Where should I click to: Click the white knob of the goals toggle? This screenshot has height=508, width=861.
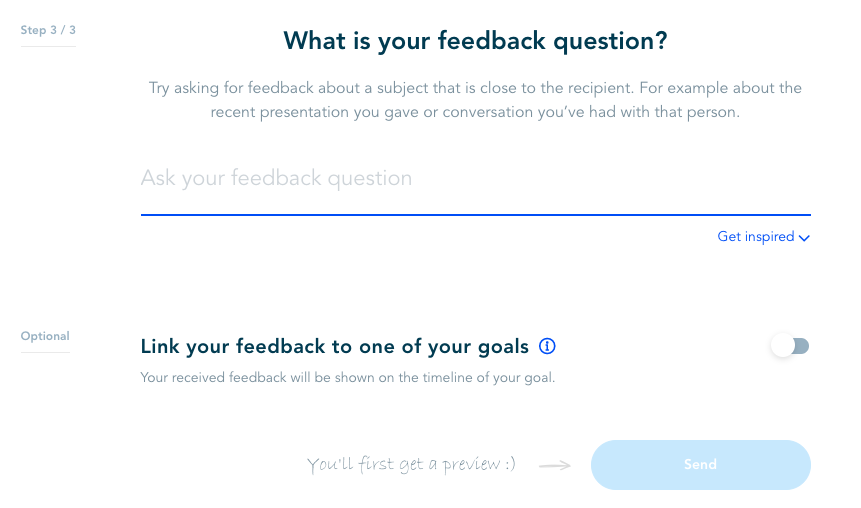click(x=782, y=346)
